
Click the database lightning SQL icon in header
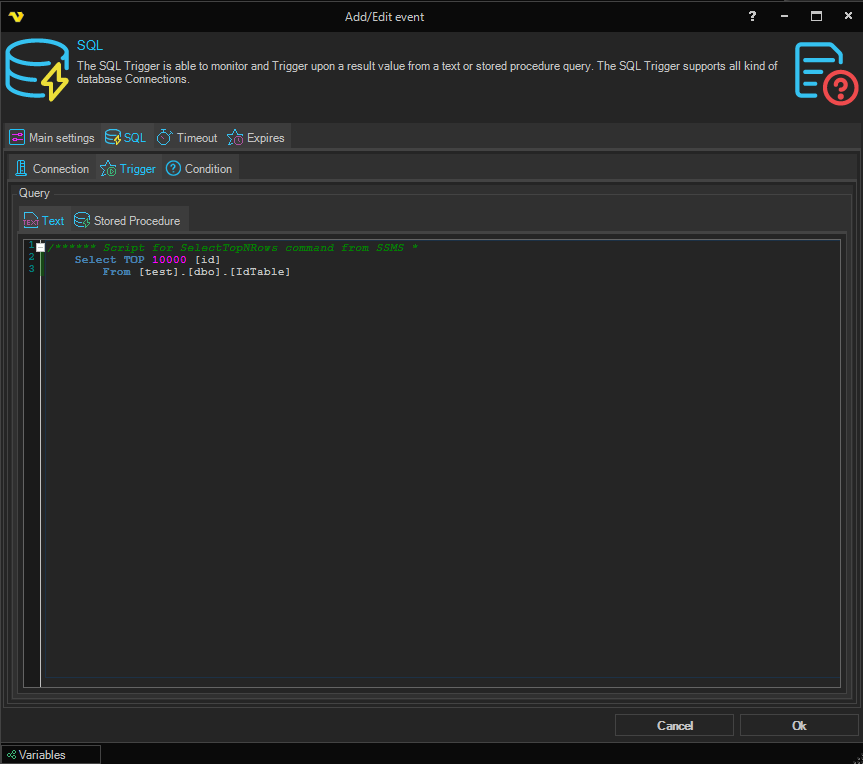(x=37, y=71)
